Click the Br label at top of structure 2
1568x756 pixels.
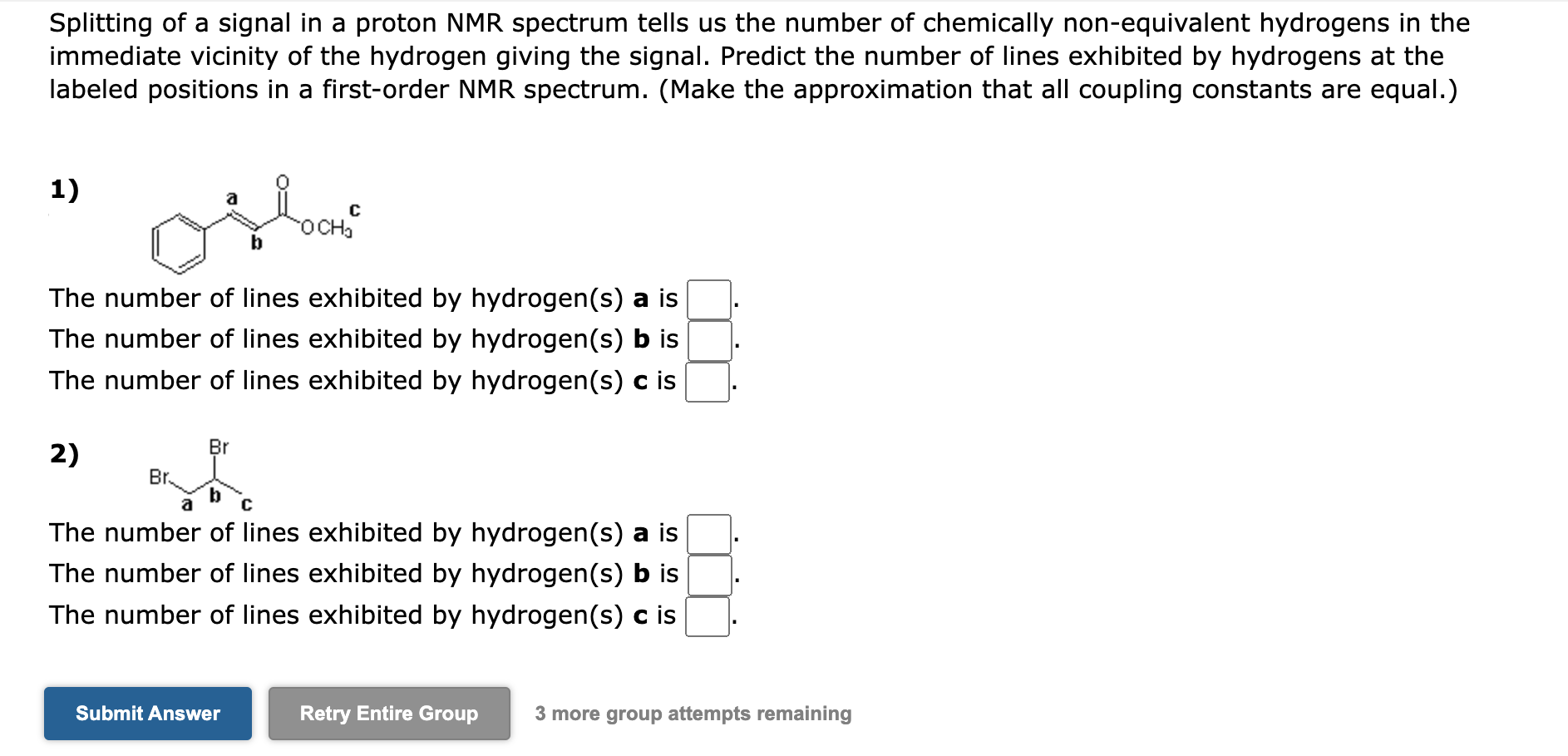coord(218,446)
